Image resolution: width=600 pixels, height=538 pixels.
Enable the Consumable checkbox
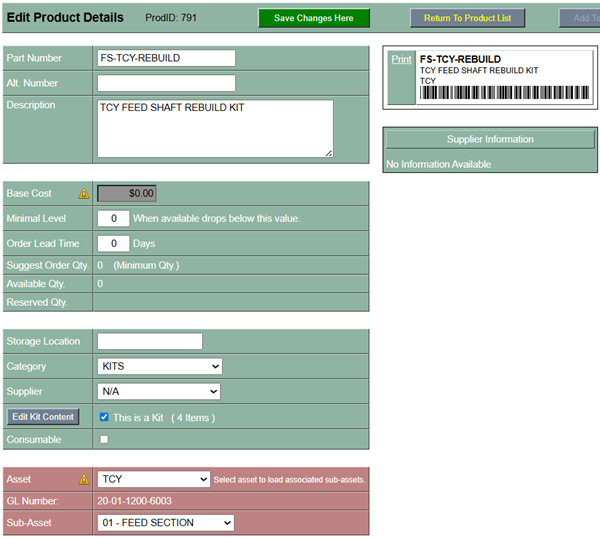click(104, 440)
